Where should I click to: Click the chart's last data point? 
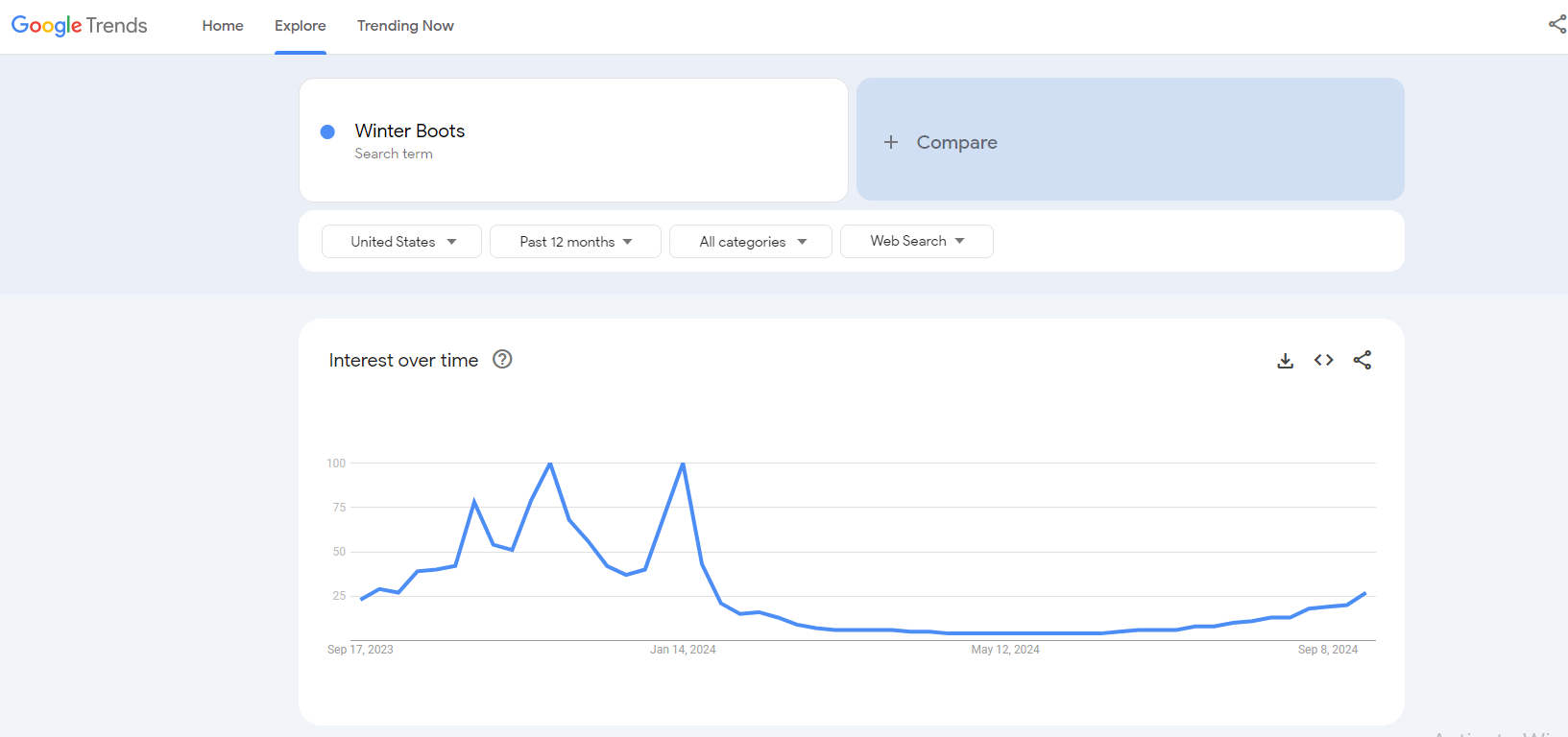click(x=1365, y=593)
